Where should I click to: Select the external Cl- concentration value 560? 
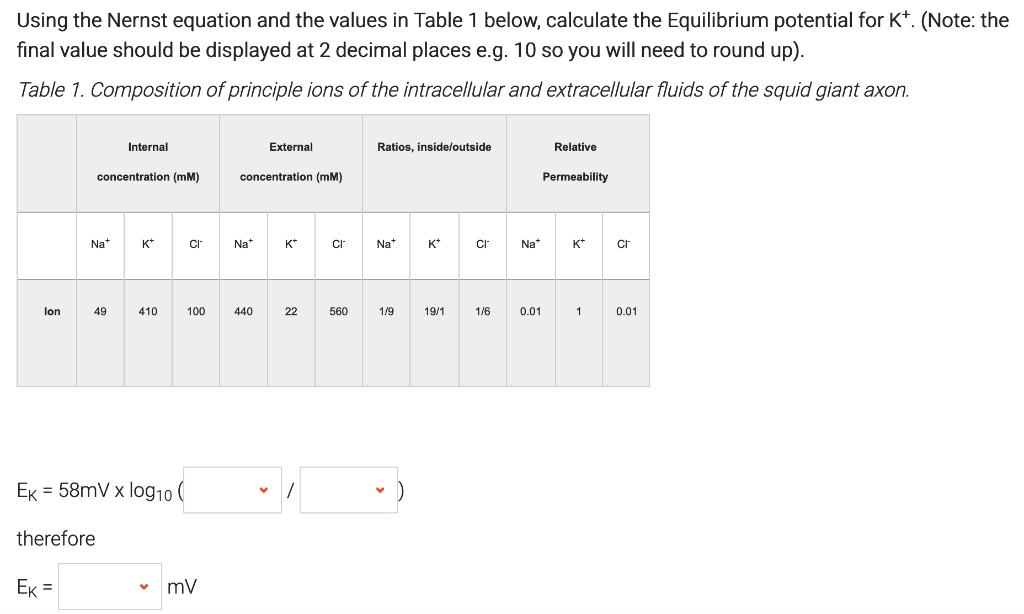click(x=337, y=311)
